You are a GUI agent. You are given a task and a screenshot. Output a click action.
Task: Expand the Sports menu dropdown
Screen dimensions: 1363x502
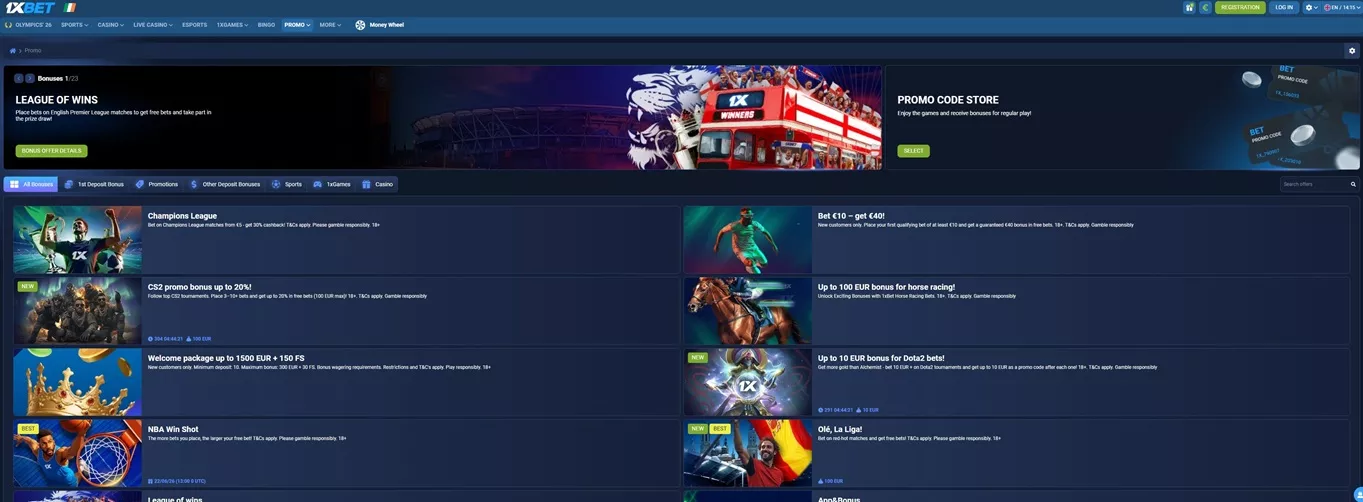point(74,25)
